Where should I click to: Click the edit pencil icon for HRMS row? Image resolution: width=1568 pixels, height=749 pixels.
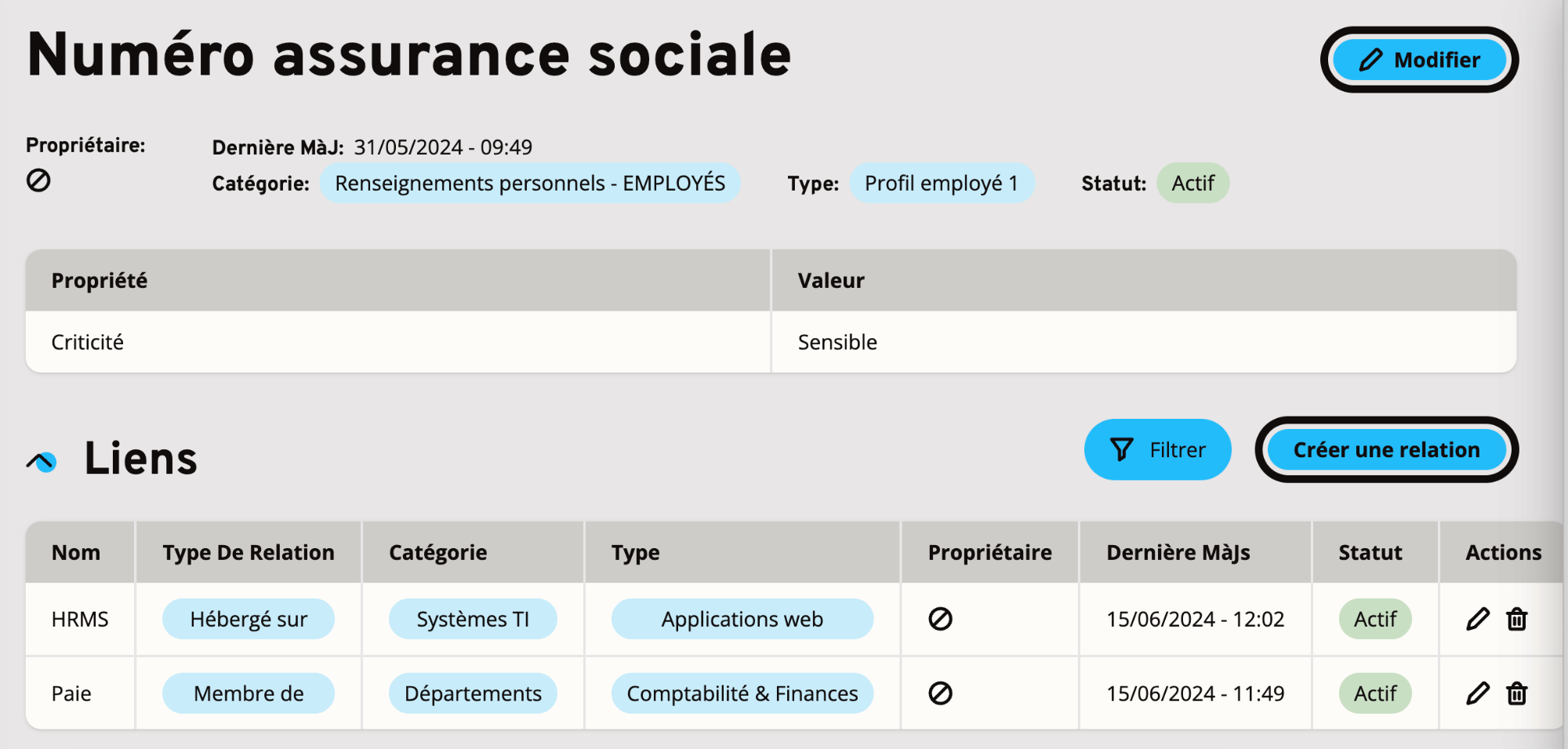(x=1478, y=619)
